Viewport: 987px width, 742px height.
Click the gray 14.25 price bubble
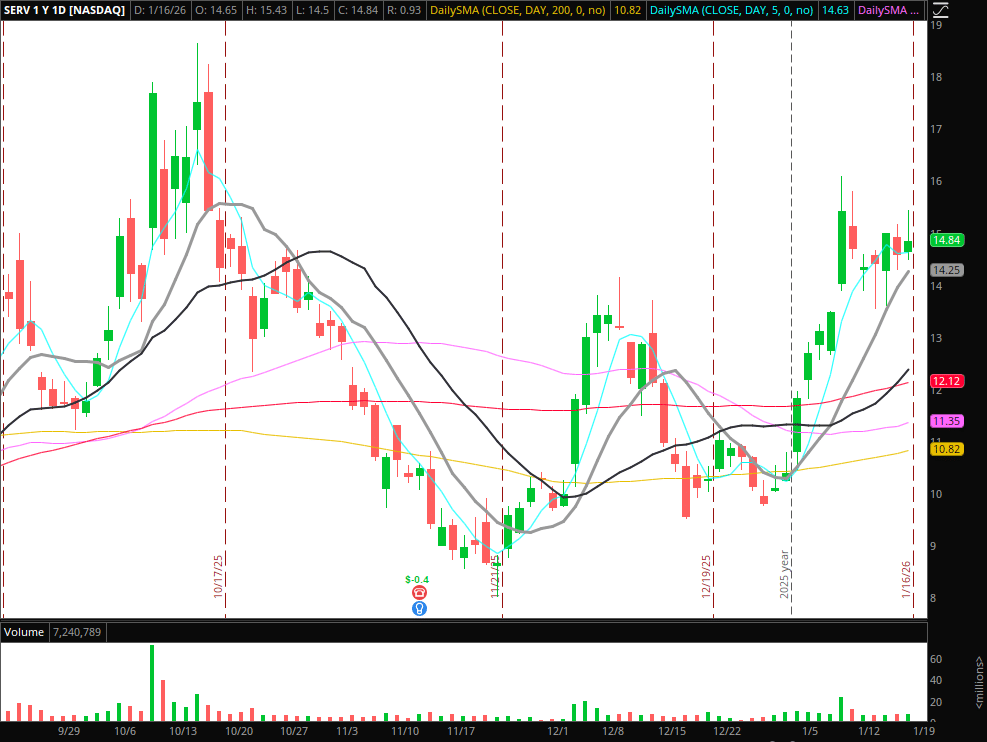[x=946, y=270]
